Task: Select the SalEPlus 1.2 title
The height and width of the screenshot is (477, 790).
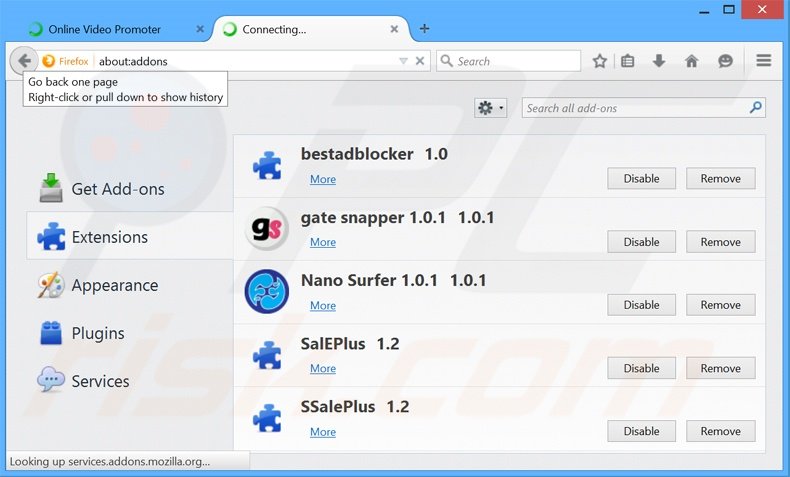Action: tap(350, 344)
